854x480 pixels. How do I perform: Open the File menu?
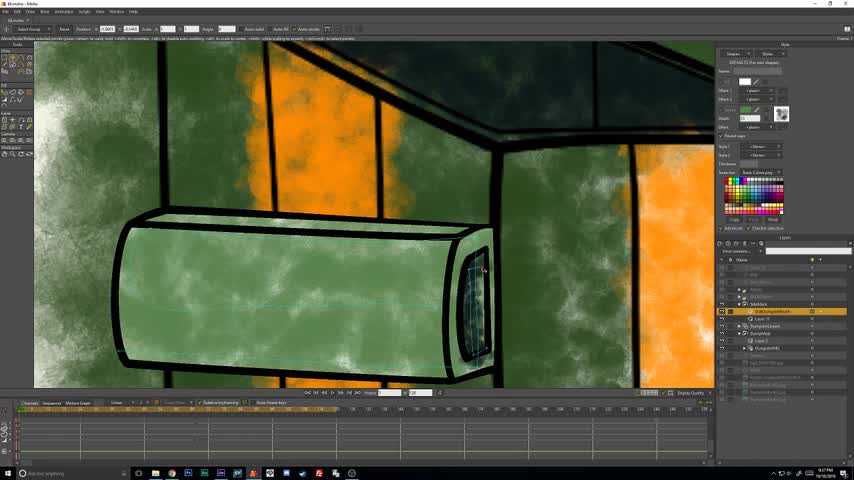[x=5, y=11]
